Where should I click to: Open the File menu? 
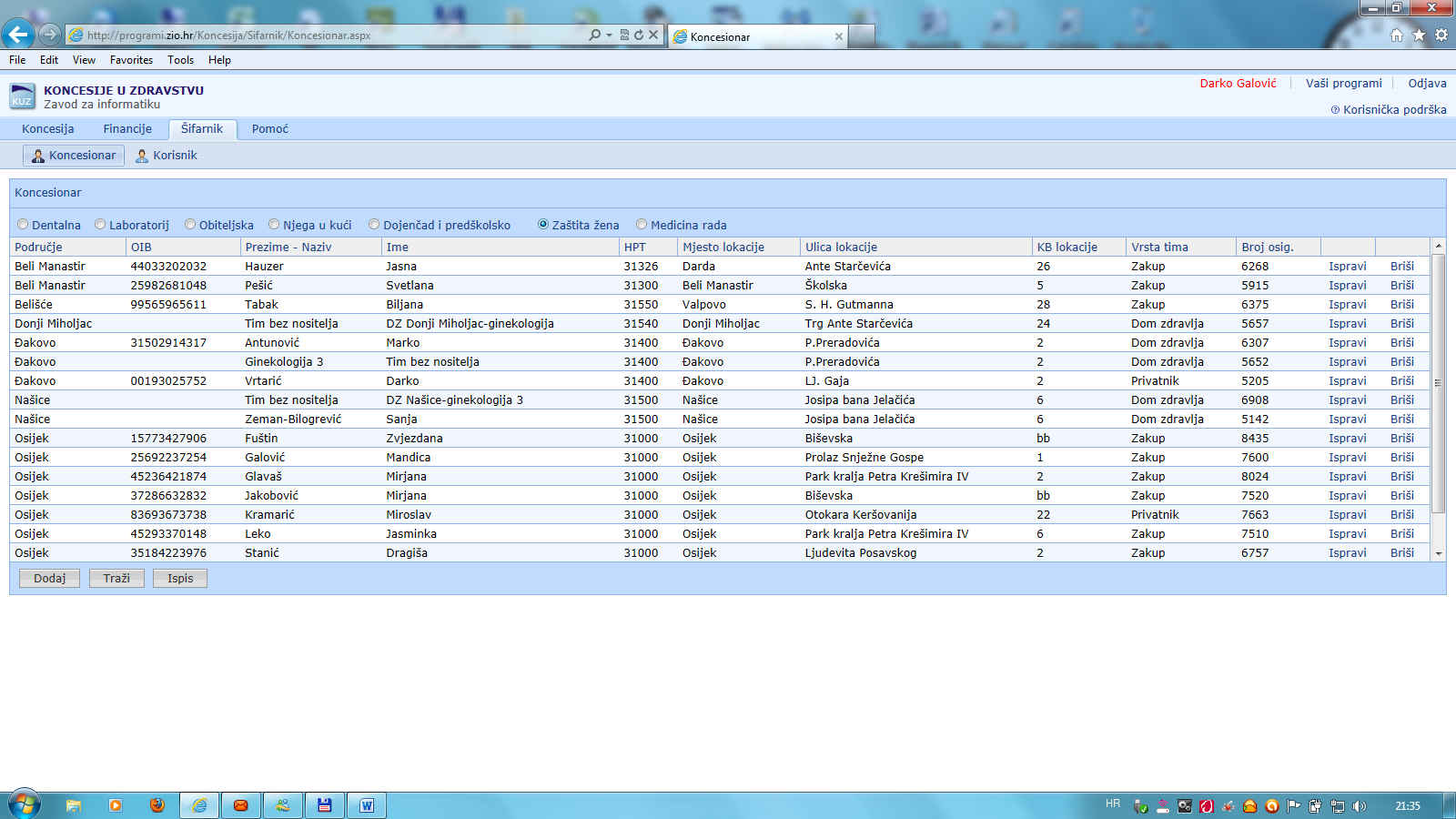coord(17,60)
